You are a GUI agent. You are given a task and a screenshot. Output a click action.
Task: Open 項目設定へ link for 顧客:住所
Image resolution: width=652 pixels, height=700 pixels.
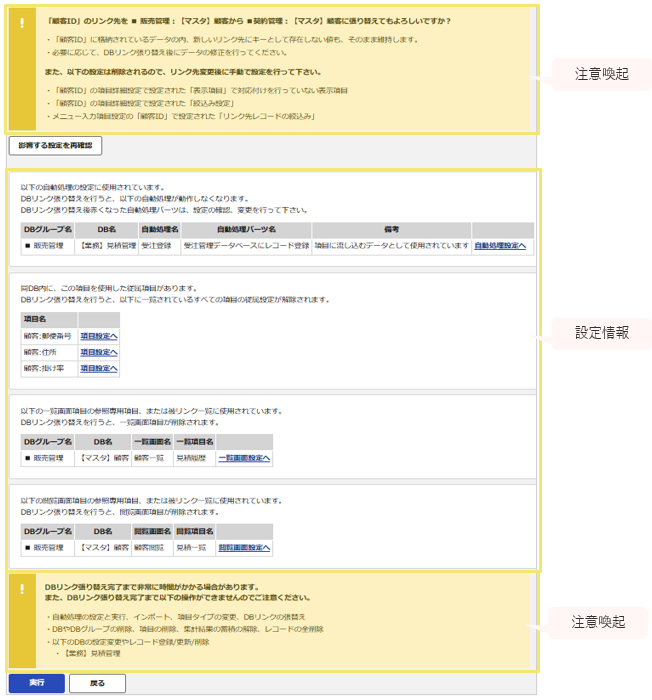coord(99,353)
